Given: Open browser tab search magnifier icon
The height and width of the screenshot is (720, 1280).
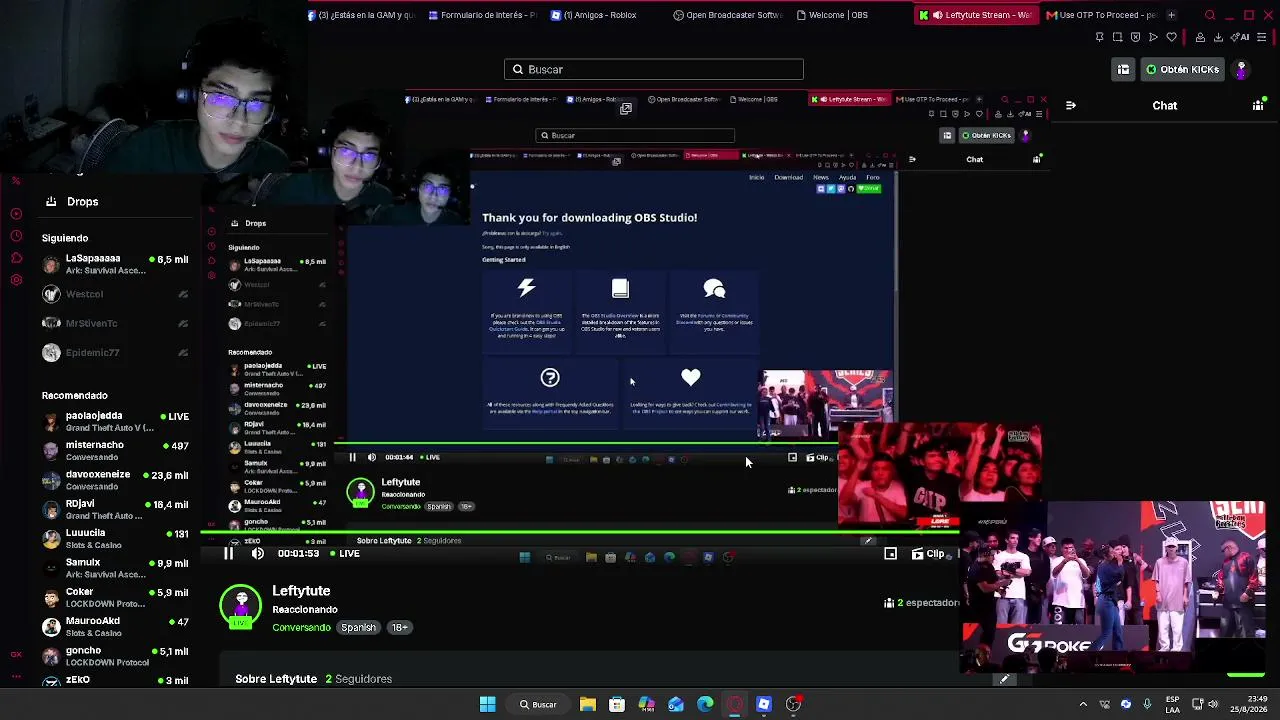Looking at the screenshot, I should pyautogui.click(x=1210, y=15).
